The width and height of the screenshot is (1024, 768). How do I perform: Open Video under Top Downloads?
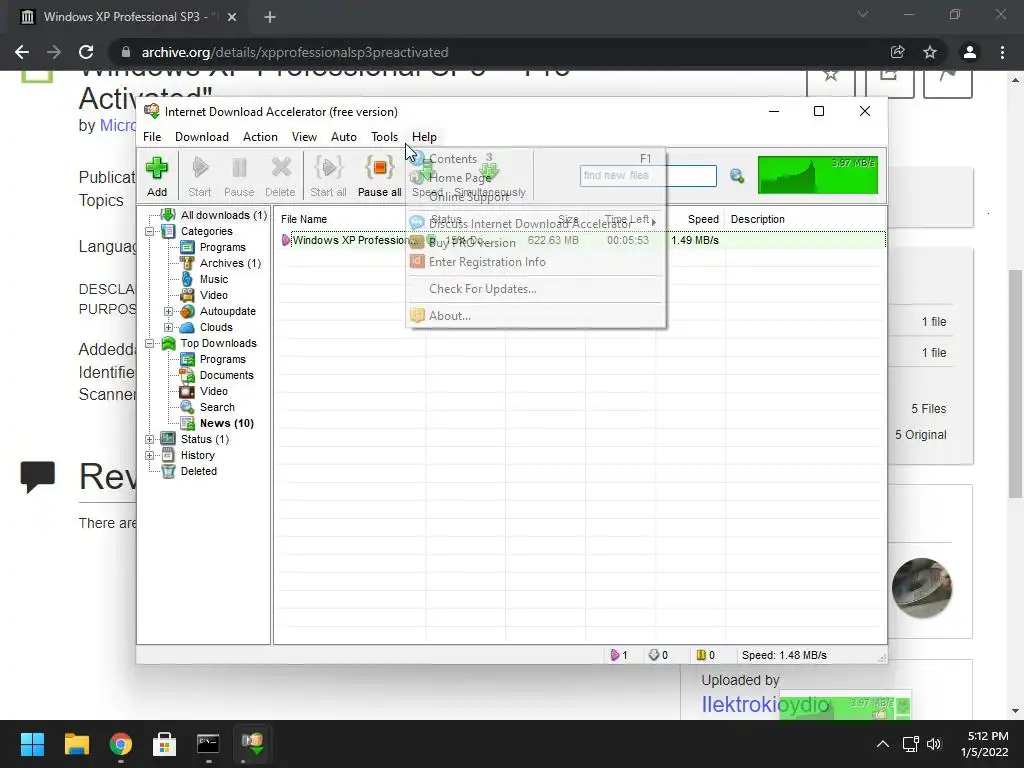coord(214,391)
